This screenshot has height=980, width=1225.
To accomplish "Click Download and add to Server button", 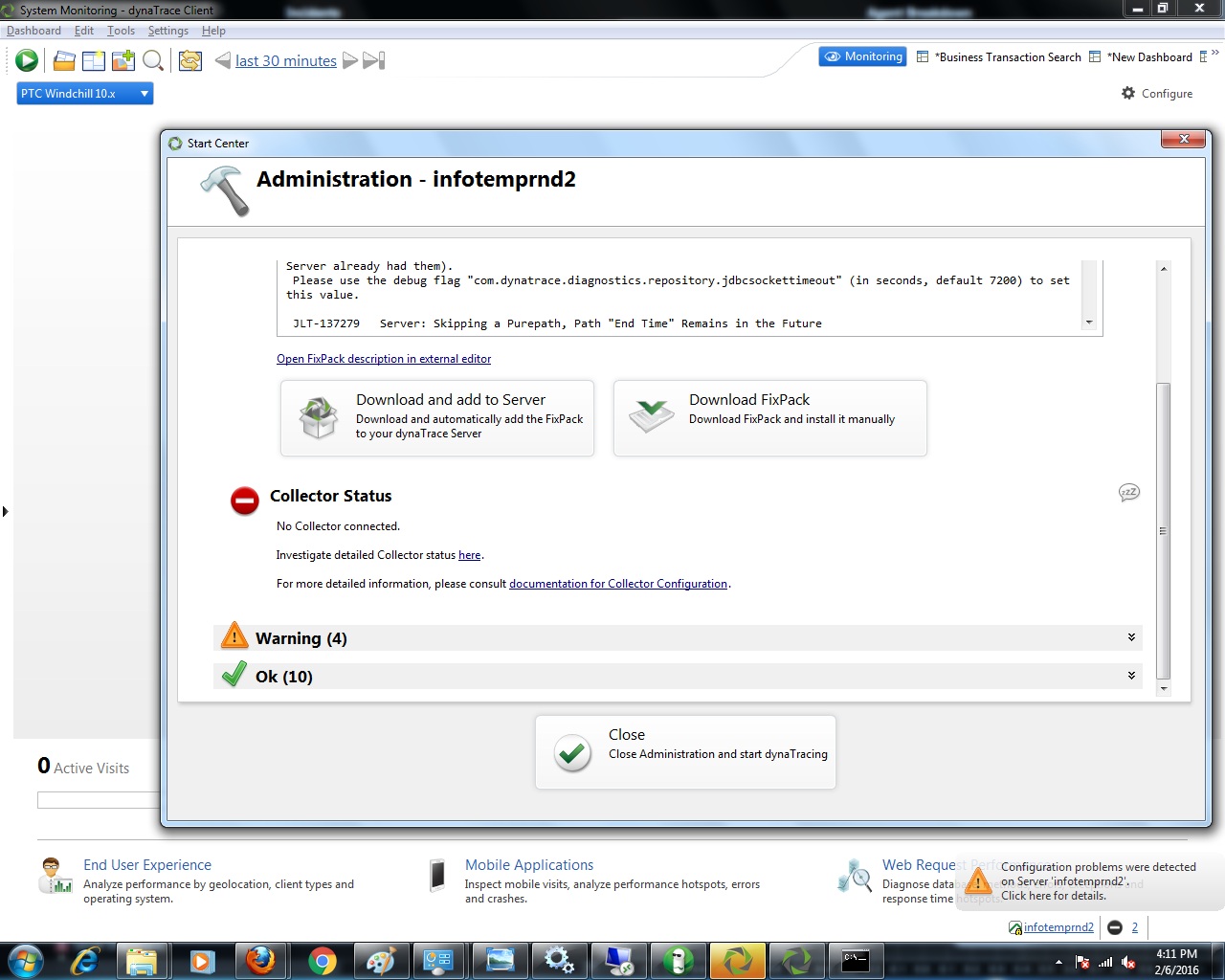I will click(437, 418).
